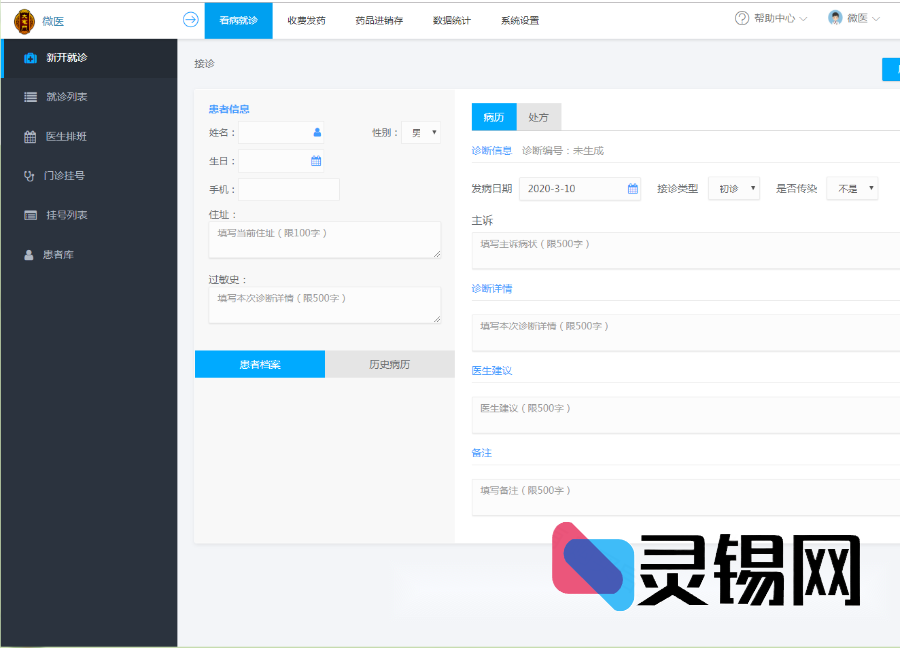Image resolution: width=900 pixels, height=648 pixels.
Task: Switch to the 历史病历 tab
Action: (389, 364)
